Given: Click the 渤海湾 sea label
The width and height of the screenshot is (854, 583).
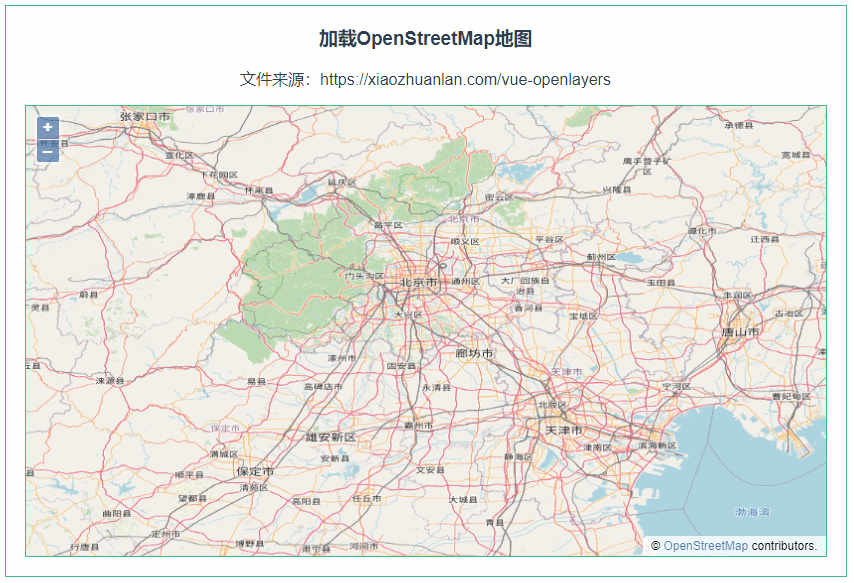Looking at the screenshot, I should coord(752,512).
